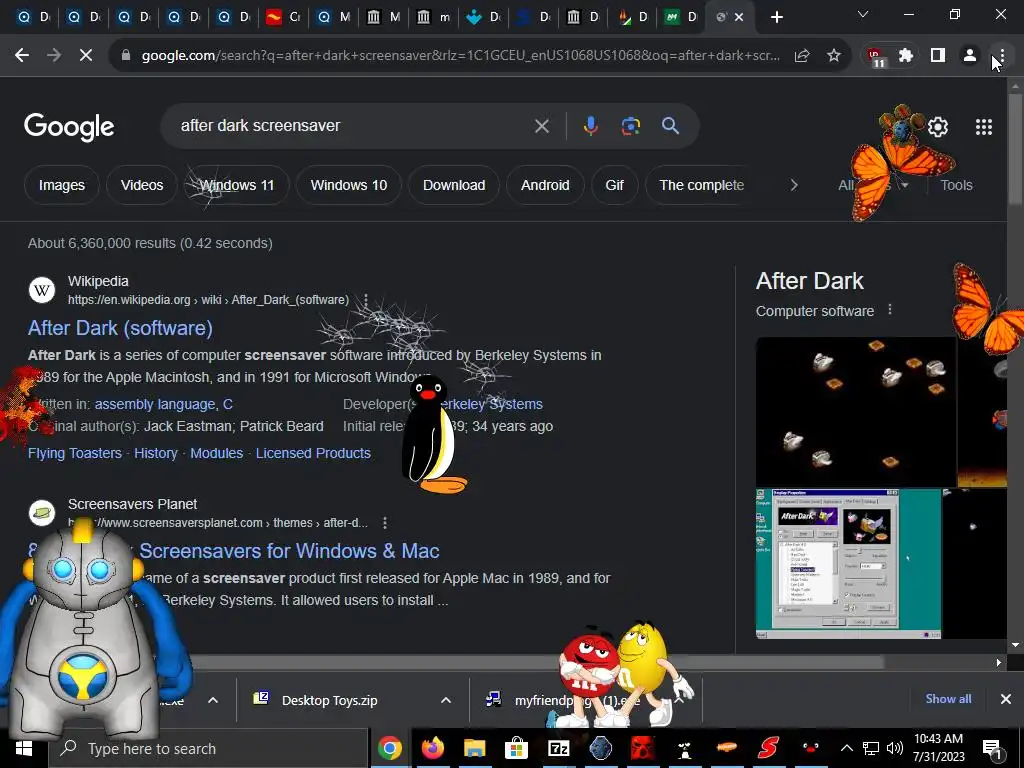The image size is (1024, 768).
Task: Open the History section link
Action: point(155,453)
